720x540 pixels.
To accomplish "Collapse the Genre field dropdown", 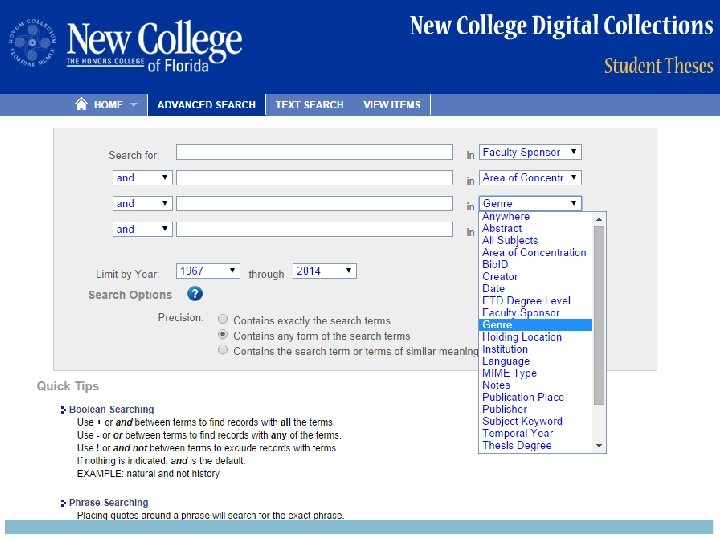I will tap(530, 203).
